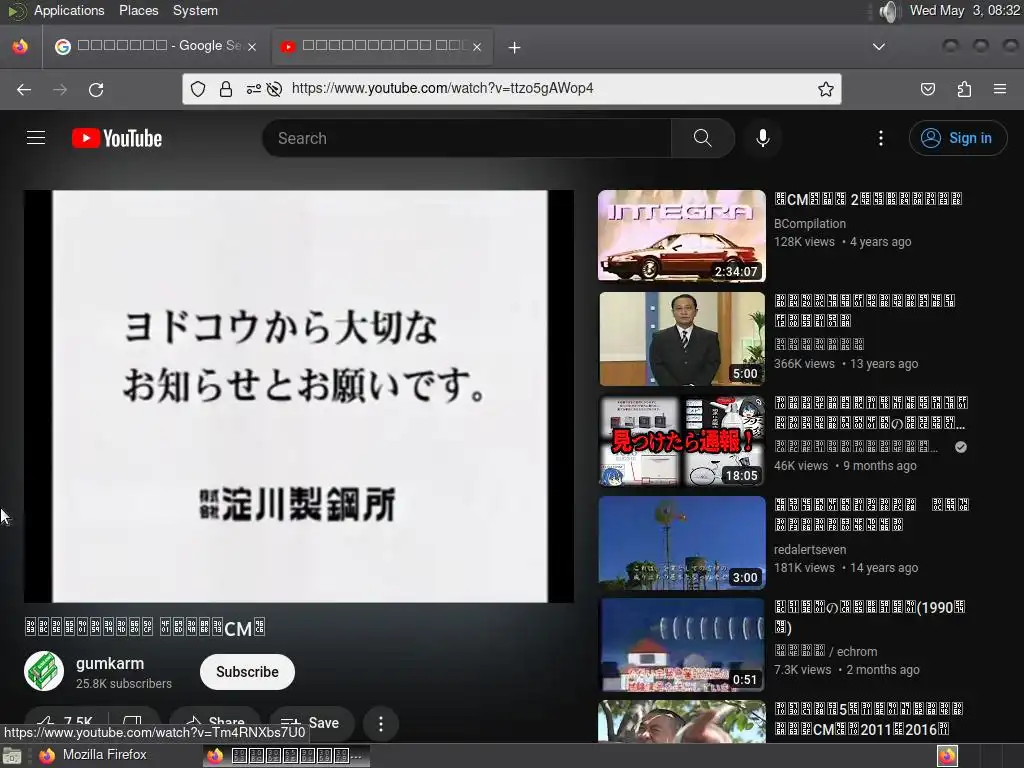
Task: Click the autoplay blocked icon in address bar
Action: (274, 89)
